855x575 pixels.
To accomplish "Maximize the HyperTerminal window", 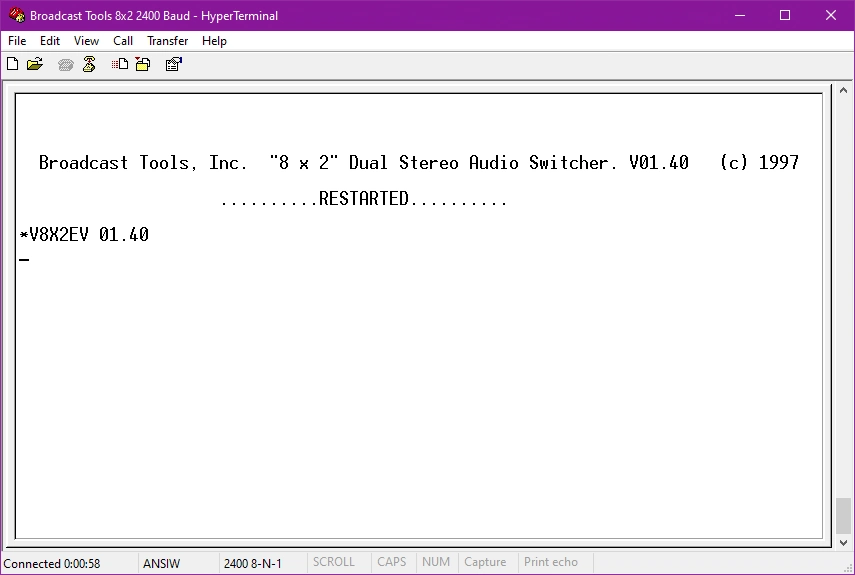I will tap(785, 15).
